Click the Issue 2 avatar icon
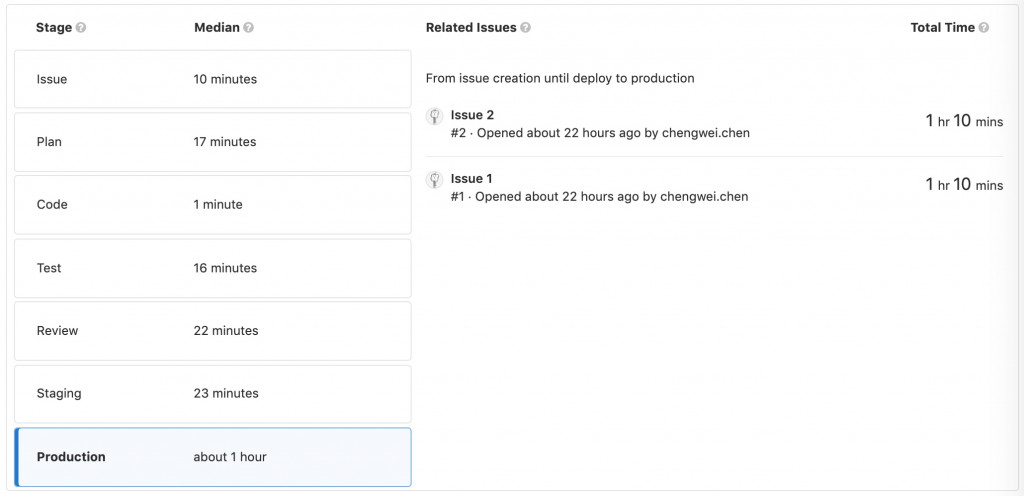This screenshot has height=496, width=1024. [x=435, y=117]
